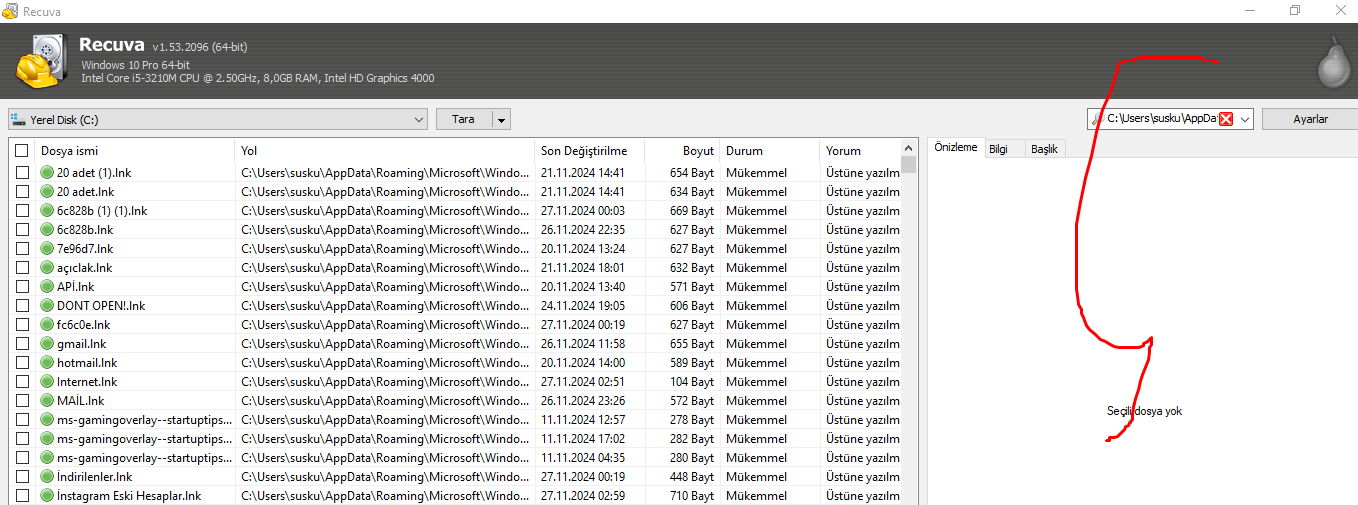Click the green status icon of 20 adet (1).lnk
Viewport: 1358px width, 505px height.
click(47, 173)
